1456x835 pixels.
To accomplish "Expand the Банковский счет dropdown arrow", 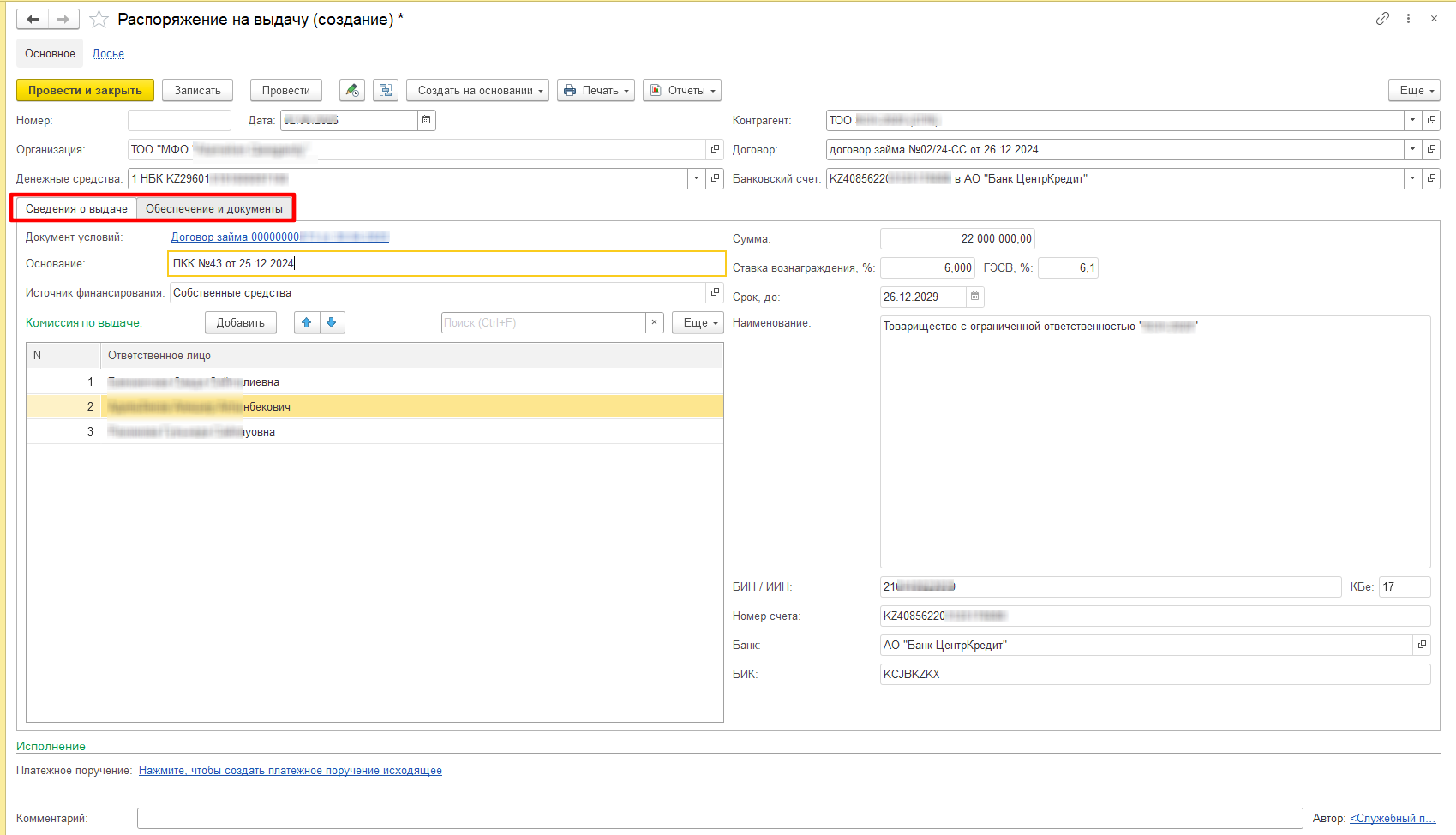I will (1412, 178).
